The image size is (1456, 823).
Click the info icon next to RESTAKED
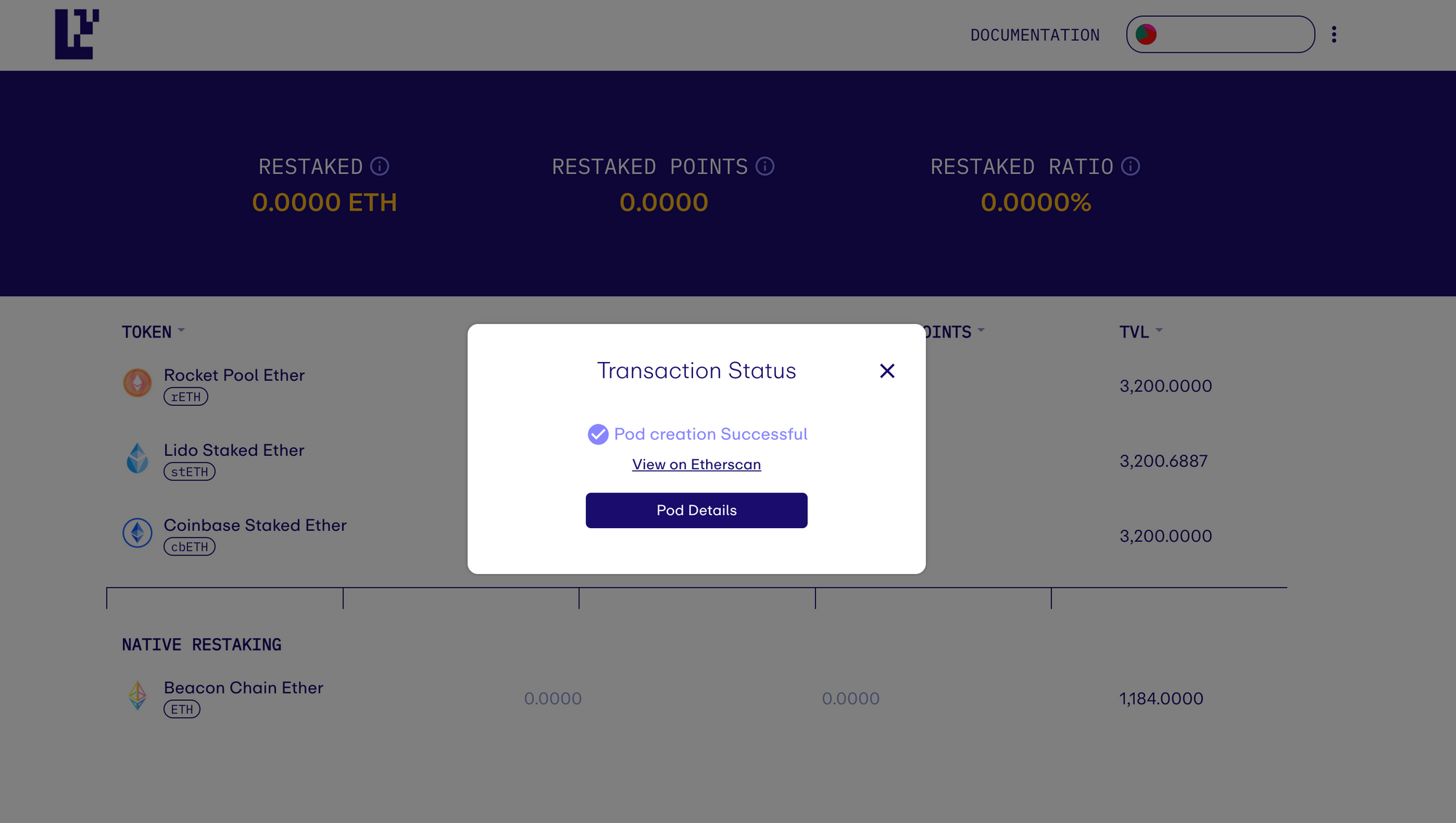coord(379,165)
